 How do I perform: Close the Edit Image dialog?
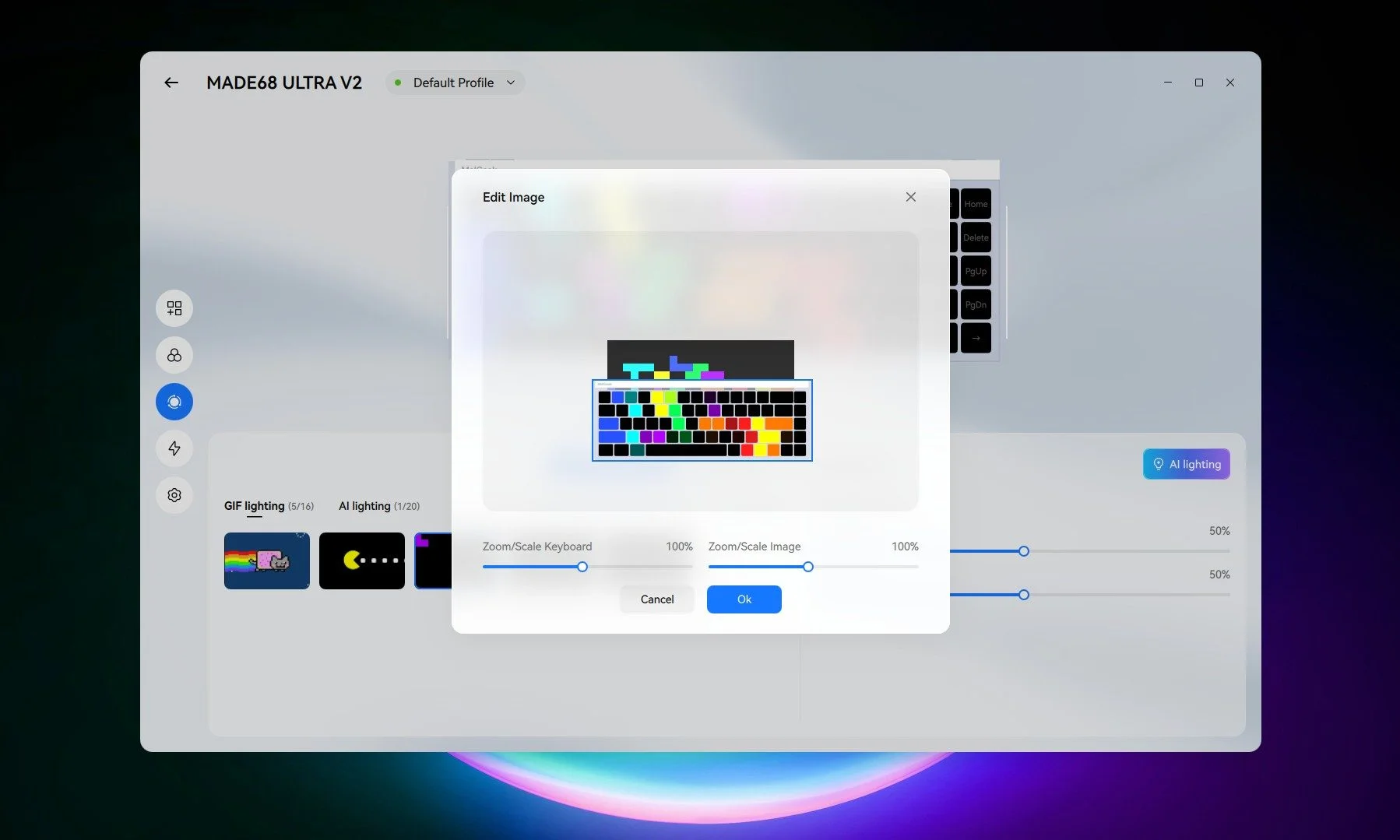(911, 197)
